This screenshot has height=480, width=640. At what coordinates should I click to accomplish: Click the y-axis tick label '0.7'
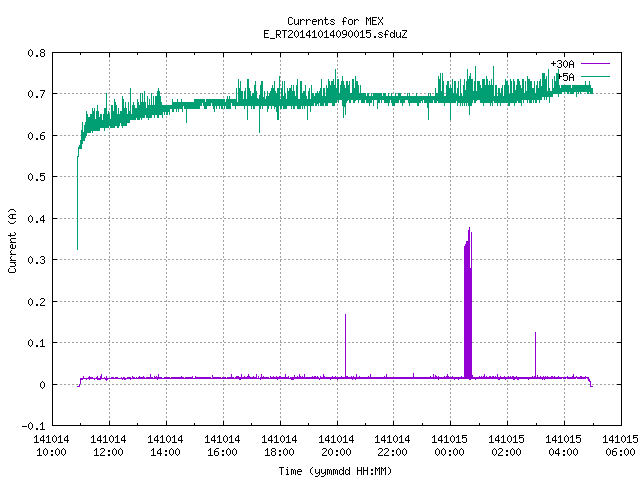click(36, 94)
